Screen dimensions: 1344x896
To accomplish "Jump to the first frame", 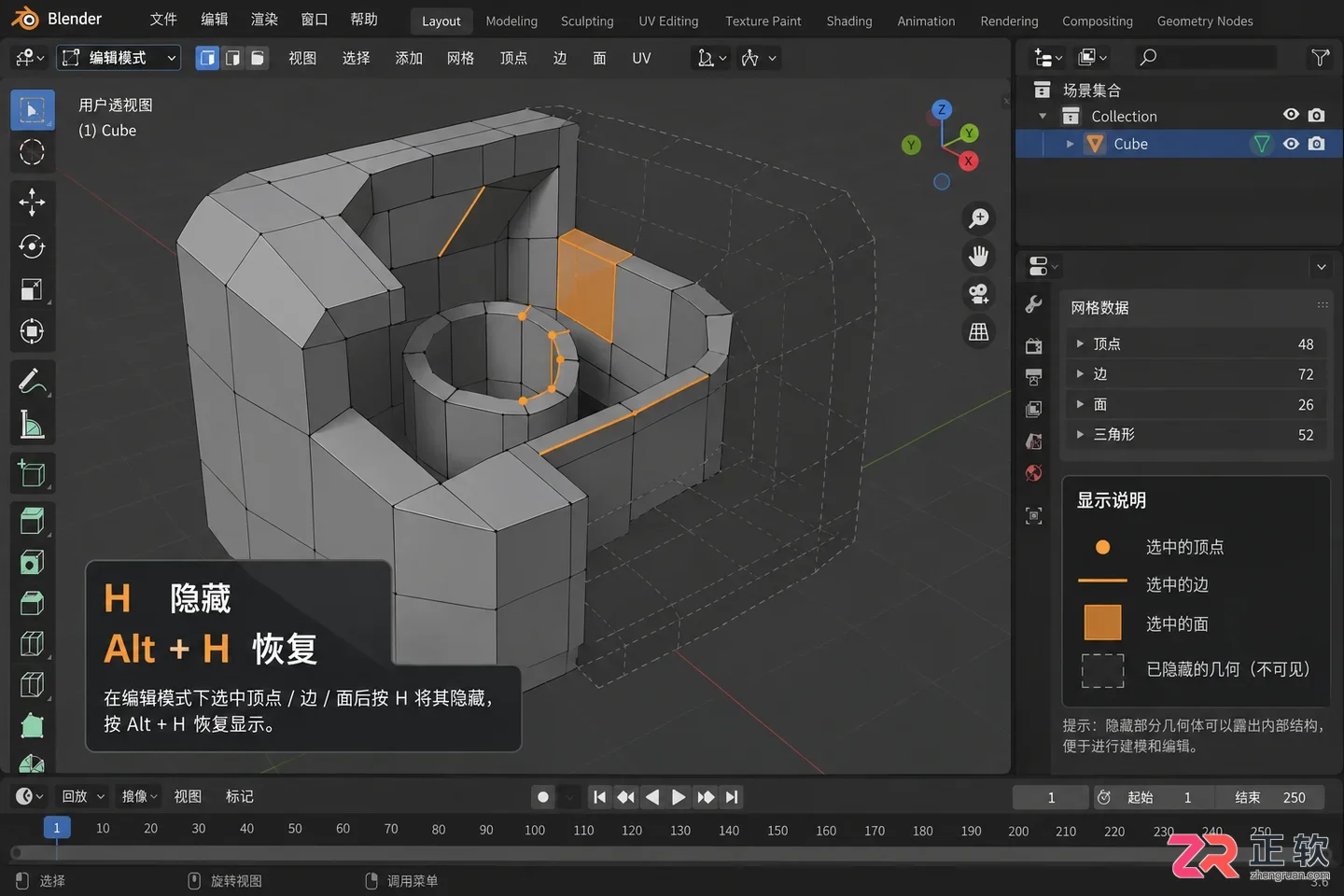I will coord(599,797).
